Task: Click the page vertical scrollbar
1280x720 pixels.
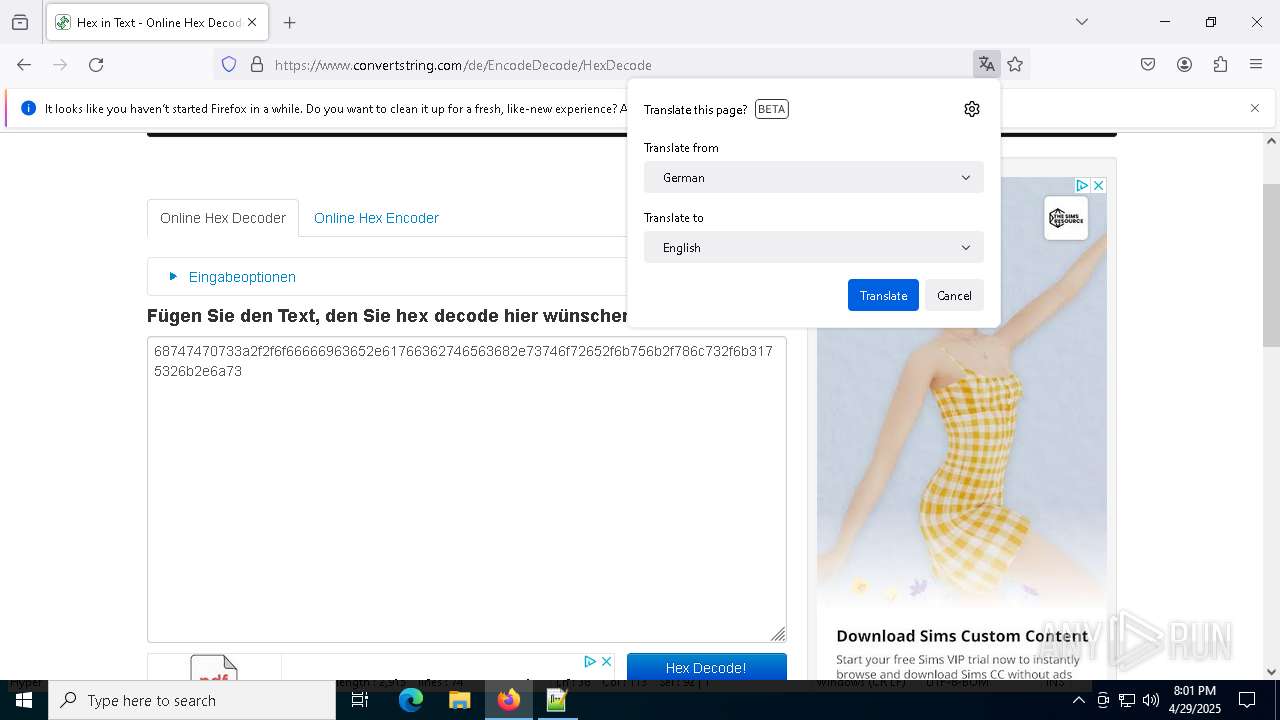Action: coord(1271,265)
